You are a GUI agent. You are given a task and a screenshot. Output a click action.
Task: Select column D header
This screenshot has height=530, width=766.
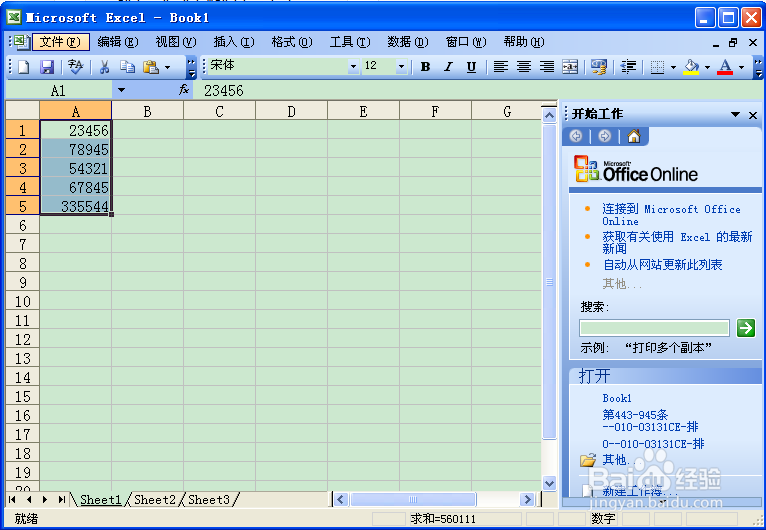[291, 112]
